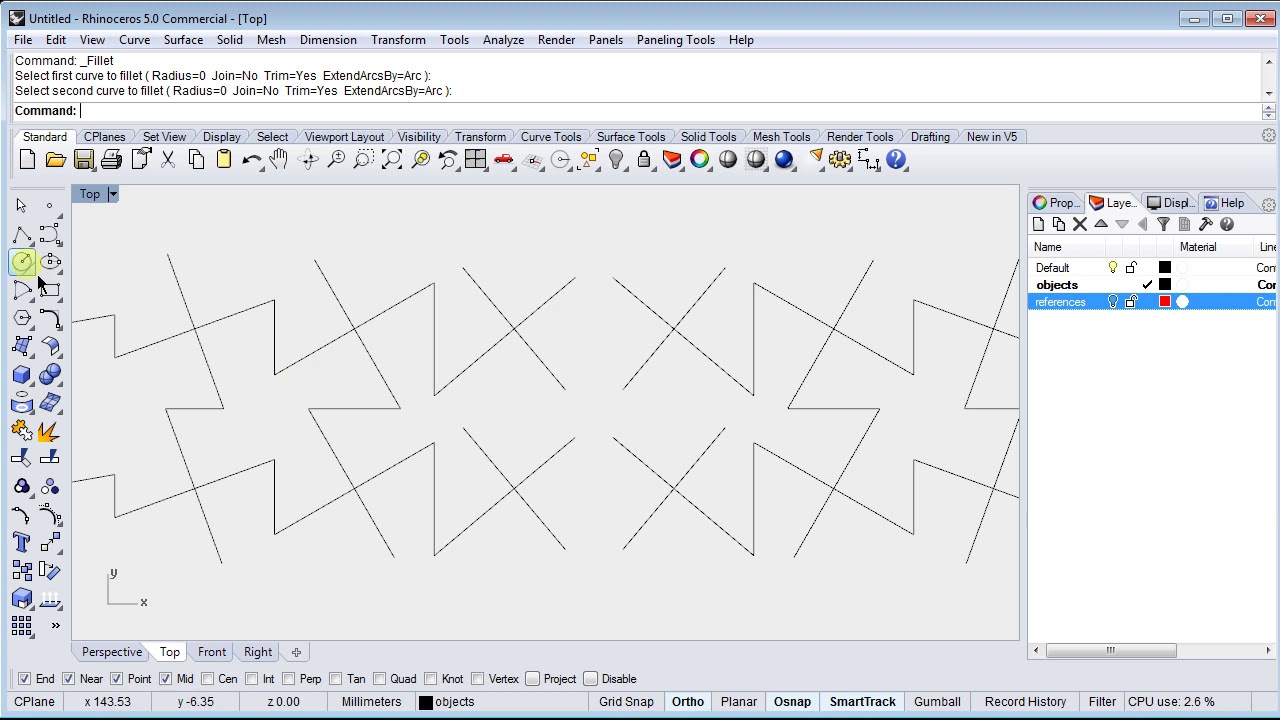Switch to the Perspective viewport tab
1280x720 pixels.
tap(112, 652)
